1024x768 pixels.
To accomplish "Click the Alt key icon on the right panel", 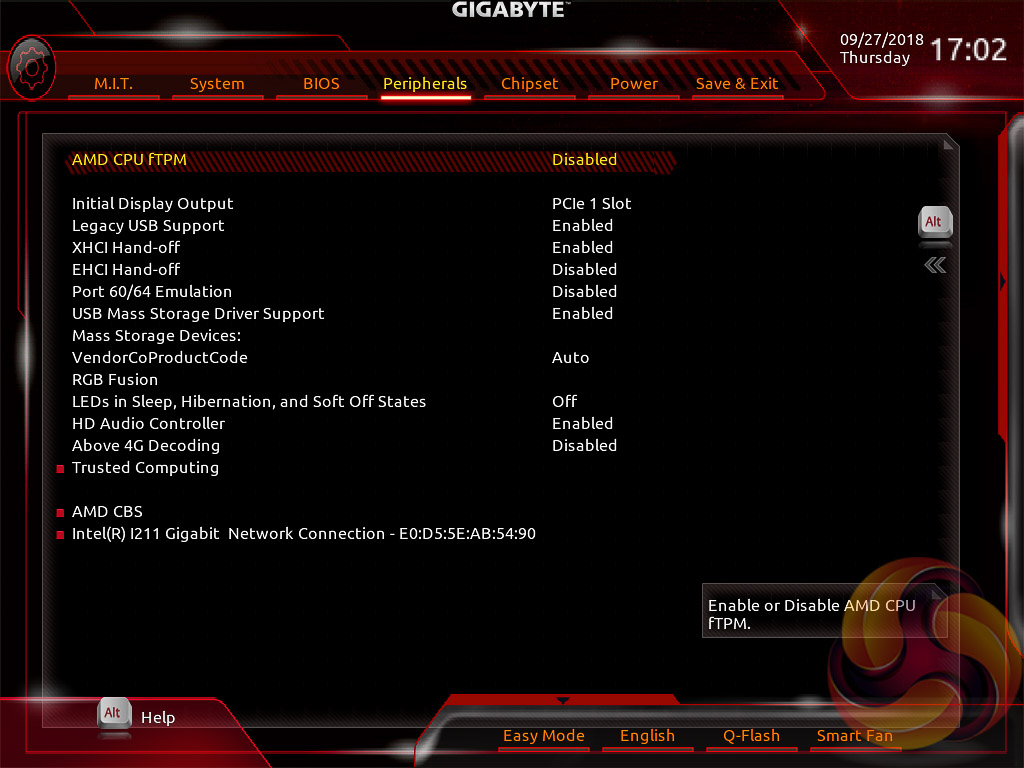I will point(935,222).
